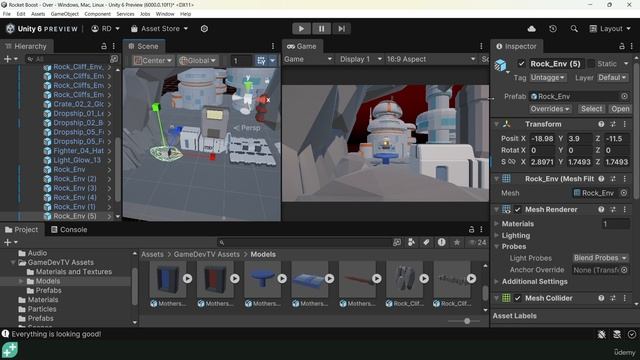Collapse the GameDevTV Assets folder
The width and height of the screenshot is (640, 360).
(13, 262)
